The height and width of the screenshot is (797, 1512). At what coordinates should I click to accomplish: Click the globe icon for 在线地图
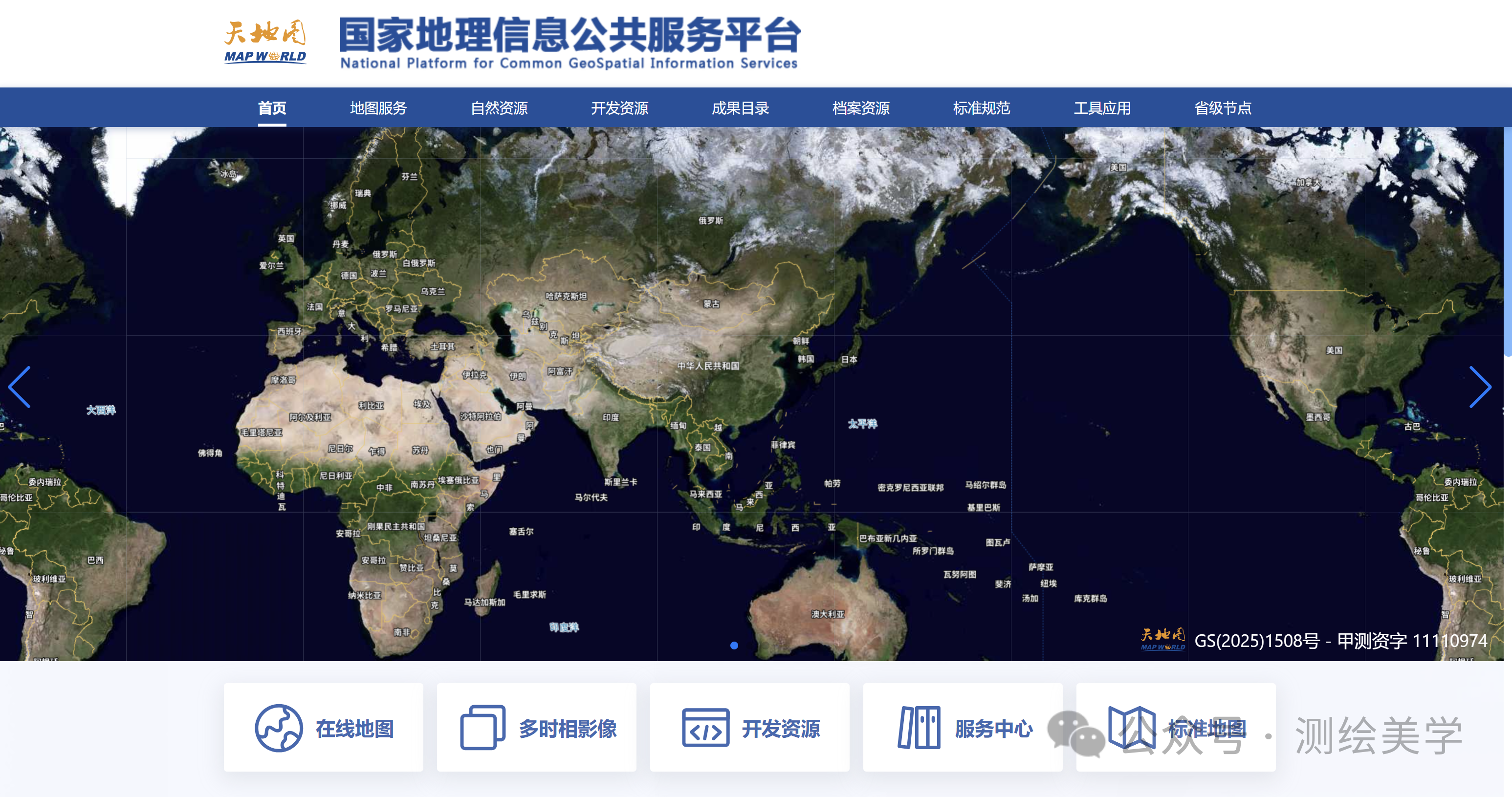[x=279, y=728]
